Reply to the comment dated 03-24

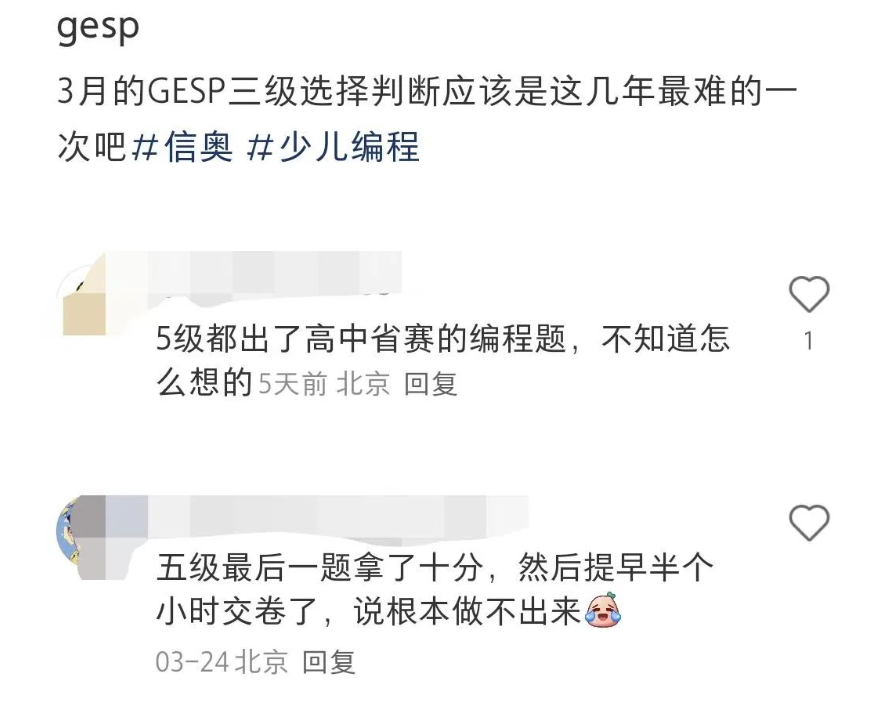329,662
